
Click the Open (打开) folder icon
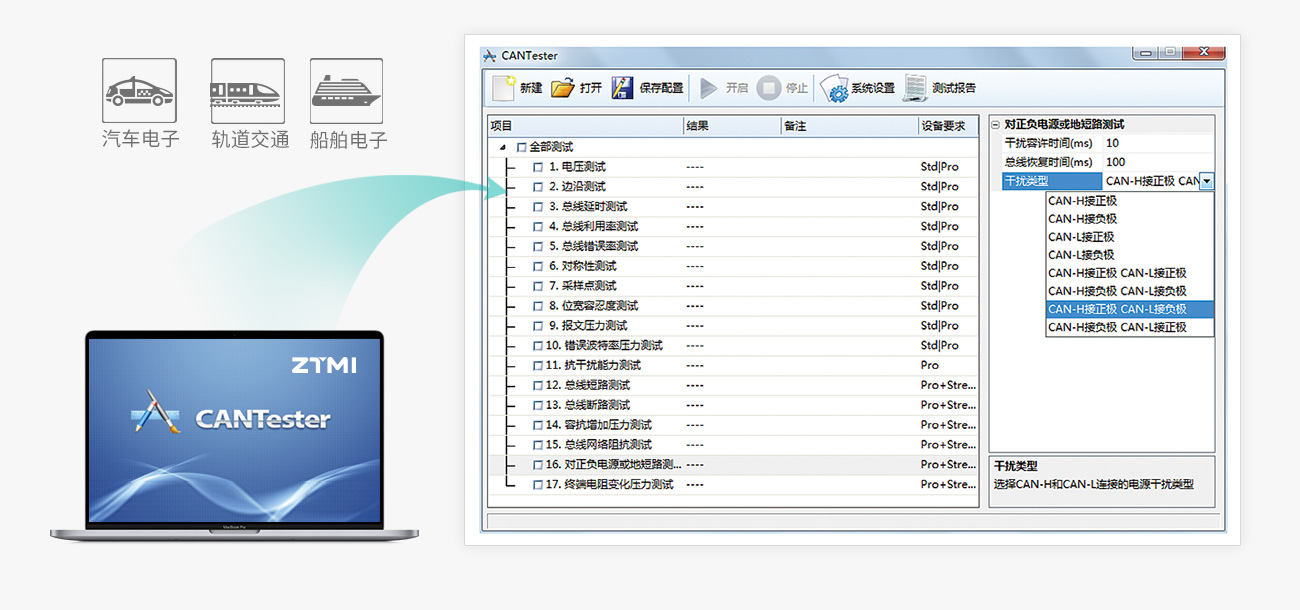[x=563, y=88]
